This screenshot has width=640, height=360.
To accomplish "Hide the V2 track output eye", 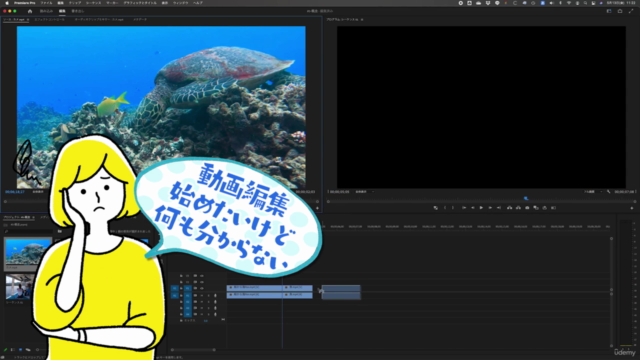I will [x=202, y=282].
